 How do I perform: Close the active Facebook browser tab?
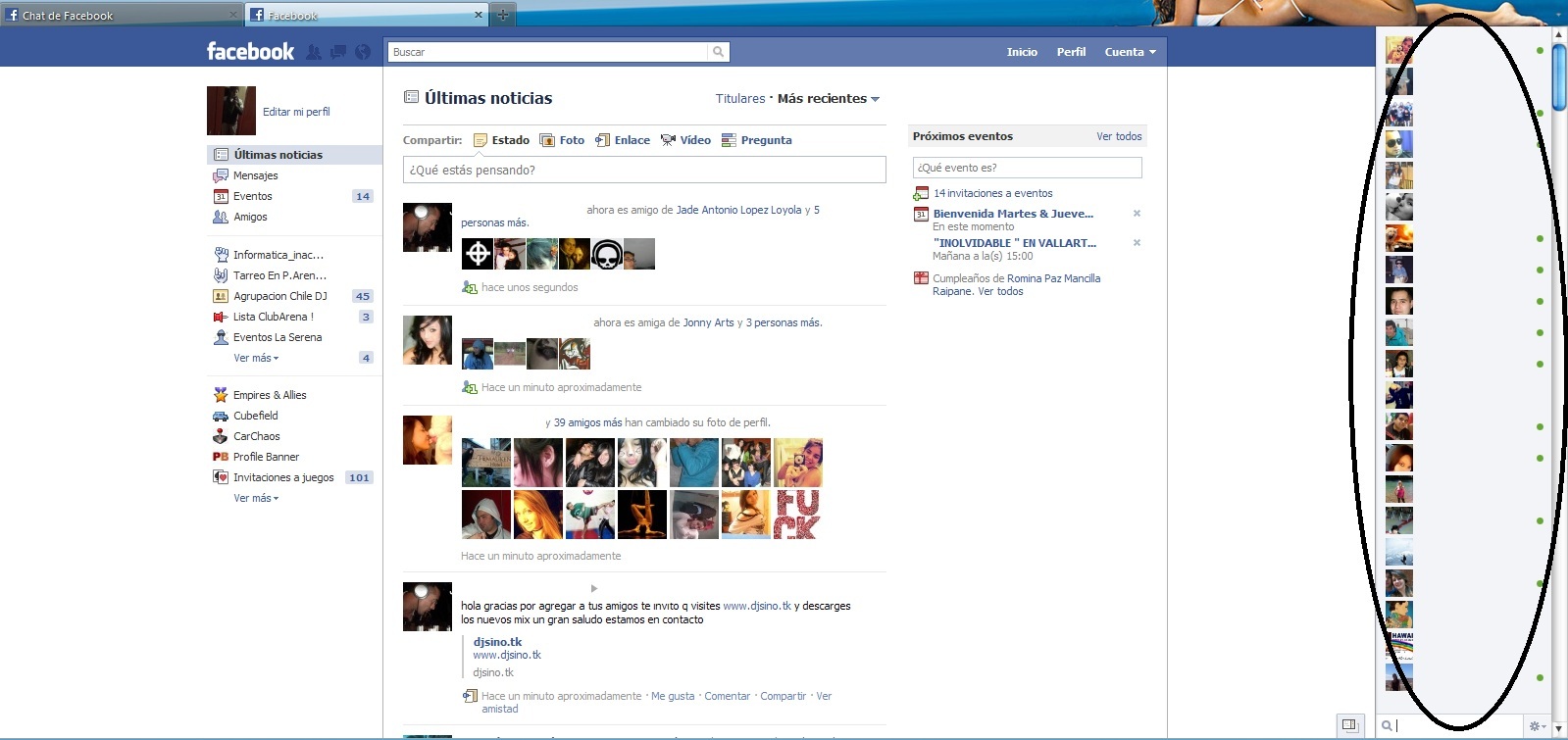(x=479, y=15)
